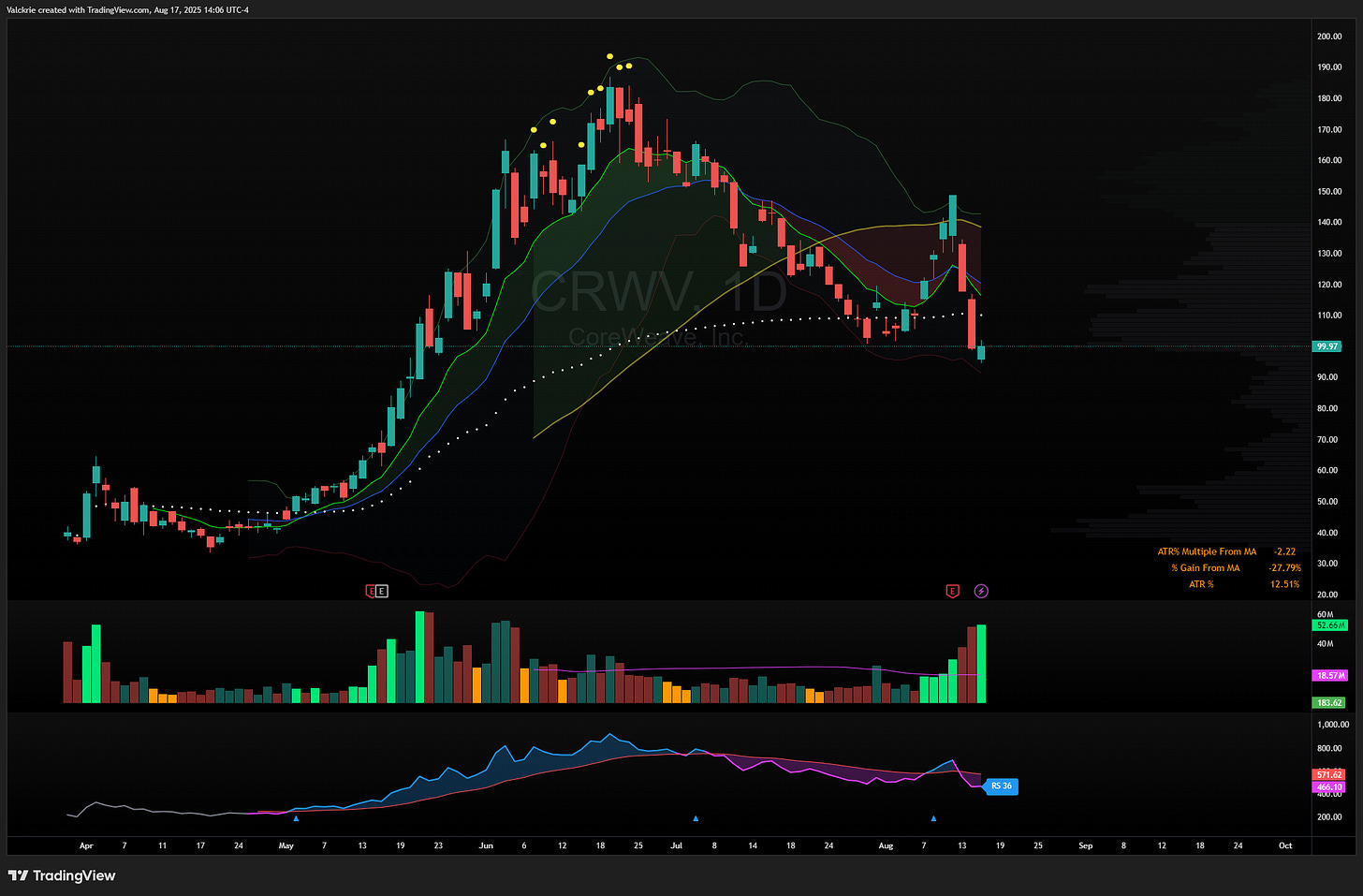Click the 20.00 price scale label

click(x=1327, y=595)
